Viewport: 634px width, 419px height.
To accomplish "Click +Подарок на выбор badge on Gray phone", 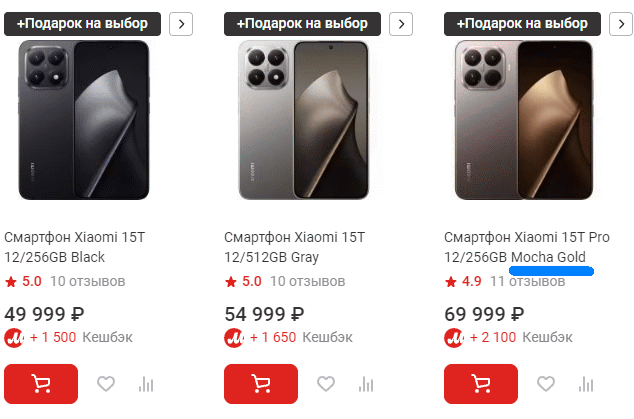I will (x=303, y=24).
